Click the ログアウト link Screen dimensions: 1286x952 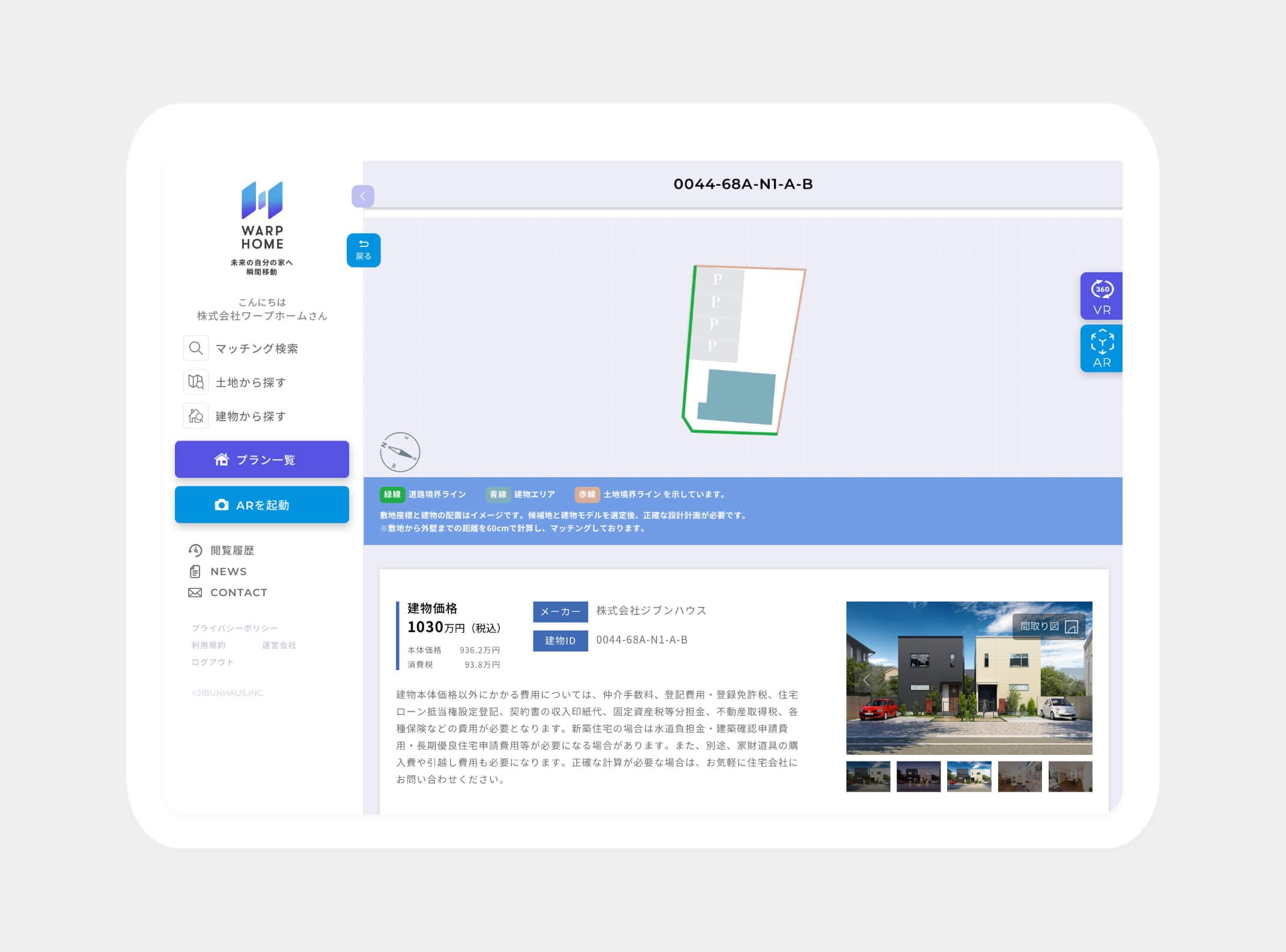[212, 662]
